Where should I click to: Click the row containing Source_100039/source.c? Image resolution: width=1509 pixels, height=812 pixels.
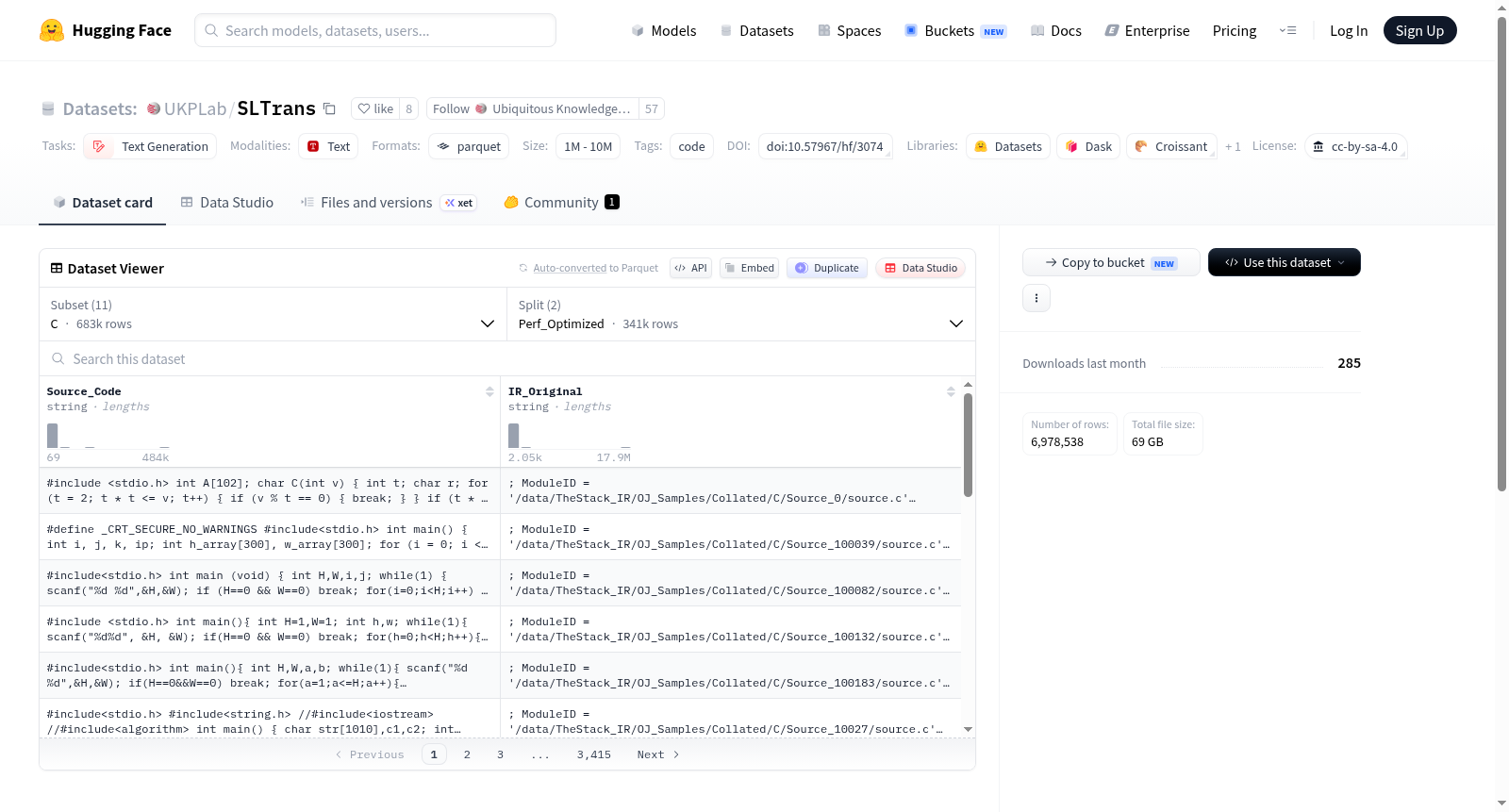pos(500,537)
